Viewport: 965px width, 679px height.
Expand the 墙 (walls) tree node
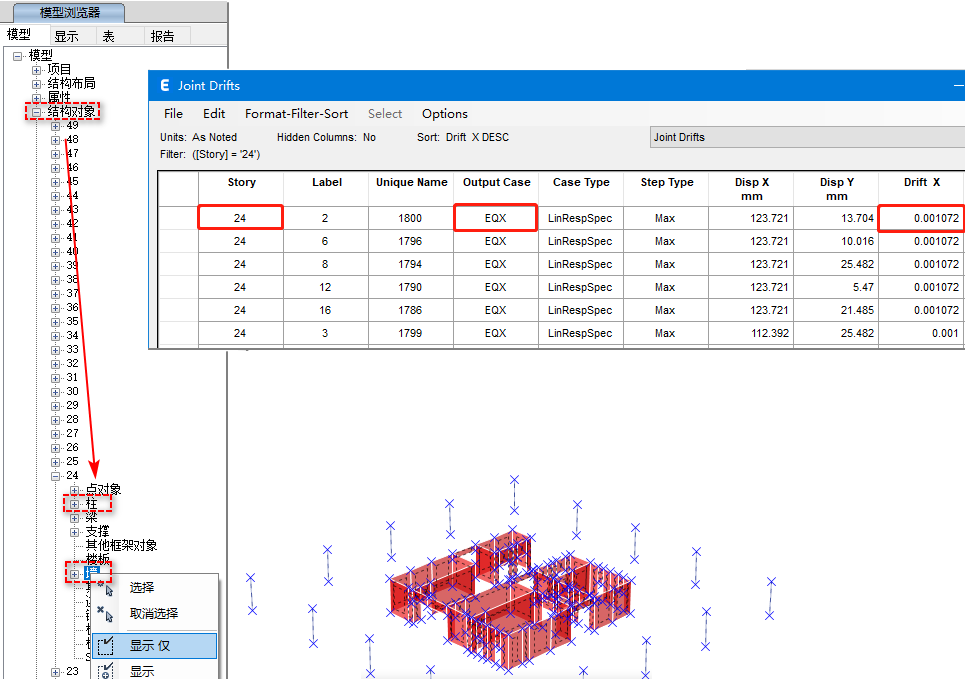pyautogui.click(x=75, y=574)
